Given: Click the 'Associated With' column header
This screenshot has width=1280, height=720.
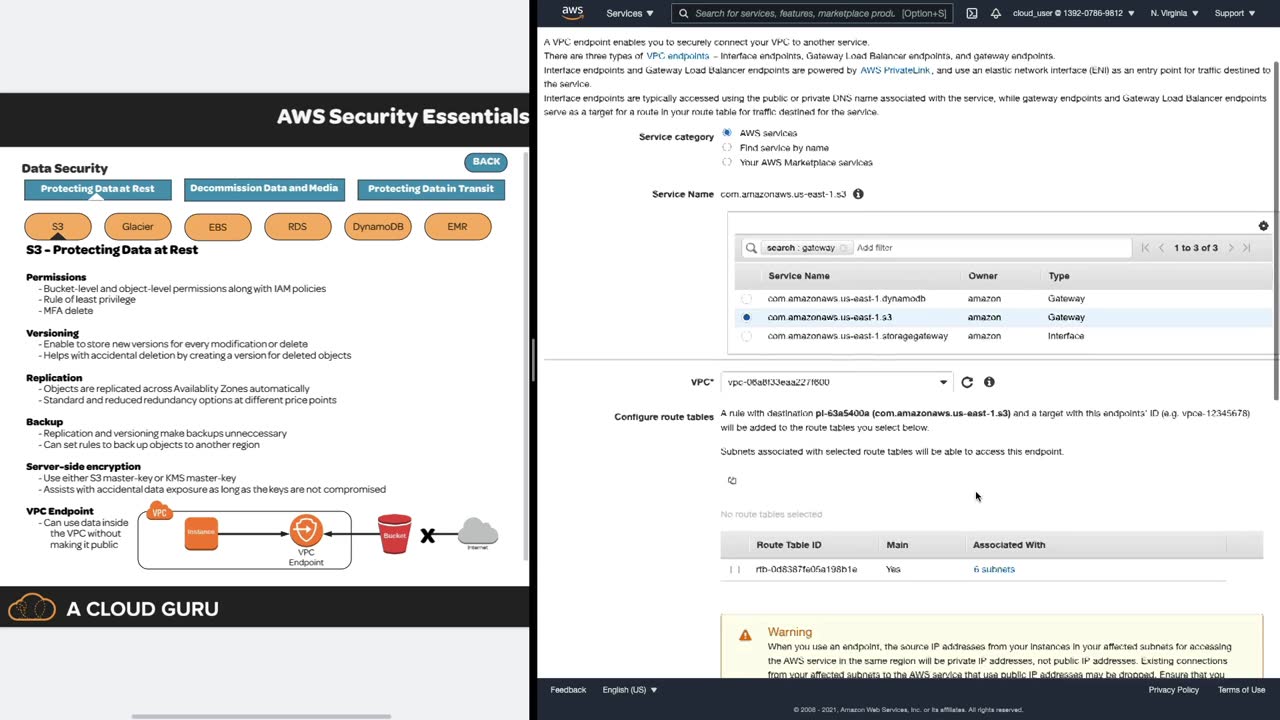Looking at the screenshot, I should [1009, 545].
